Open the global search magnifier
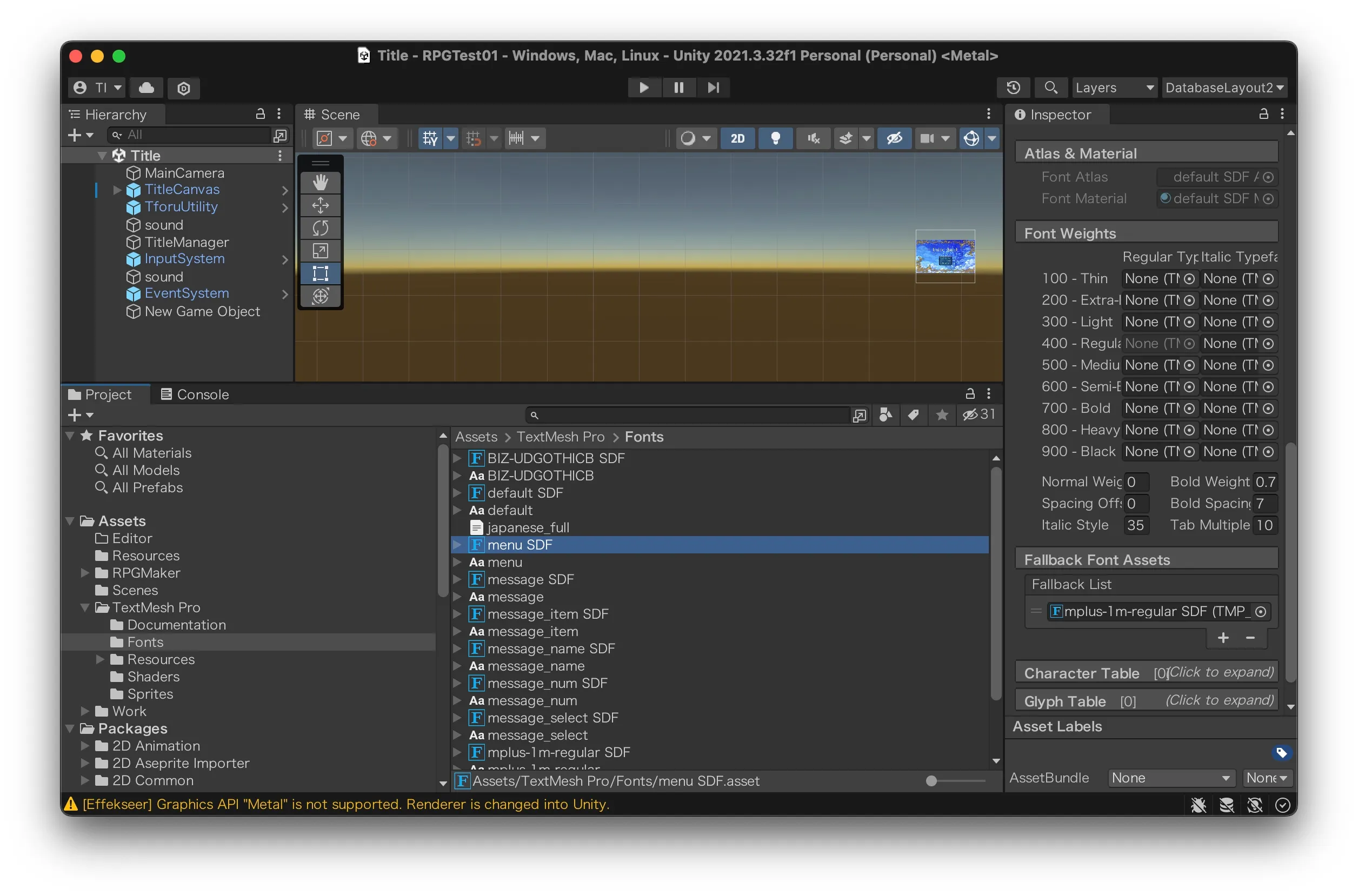The image size is (1358, 896). 1050,88
